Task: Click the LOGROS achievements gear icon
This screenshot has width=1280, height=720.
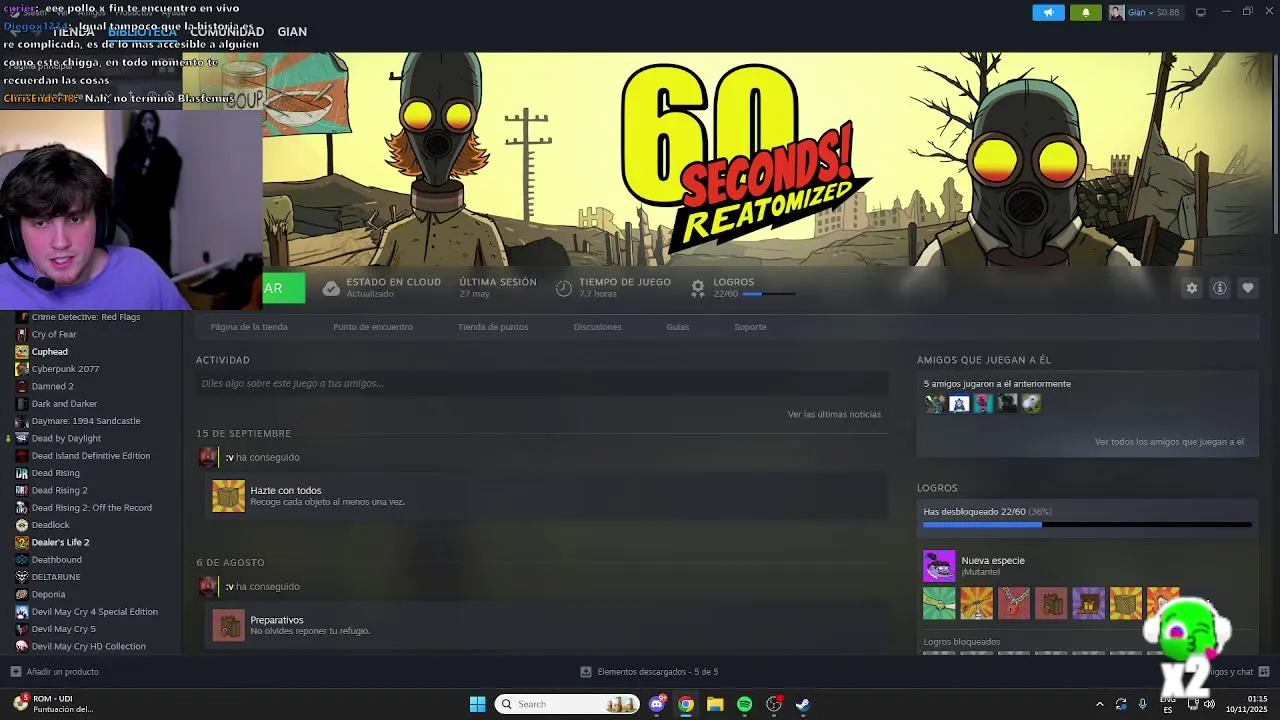Action: click(x=698, y=288)
